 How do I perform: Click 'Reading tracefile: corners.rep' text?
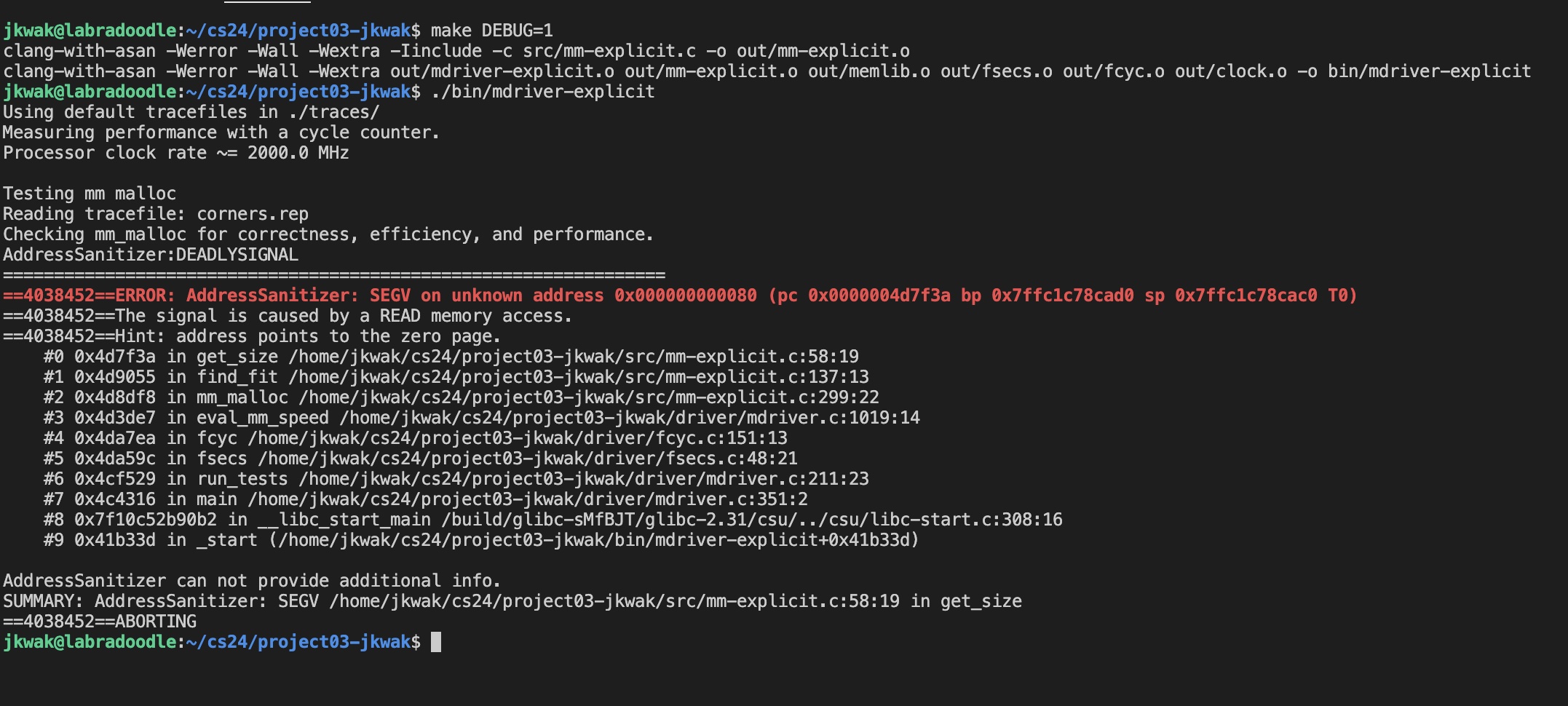coord(156,214)
